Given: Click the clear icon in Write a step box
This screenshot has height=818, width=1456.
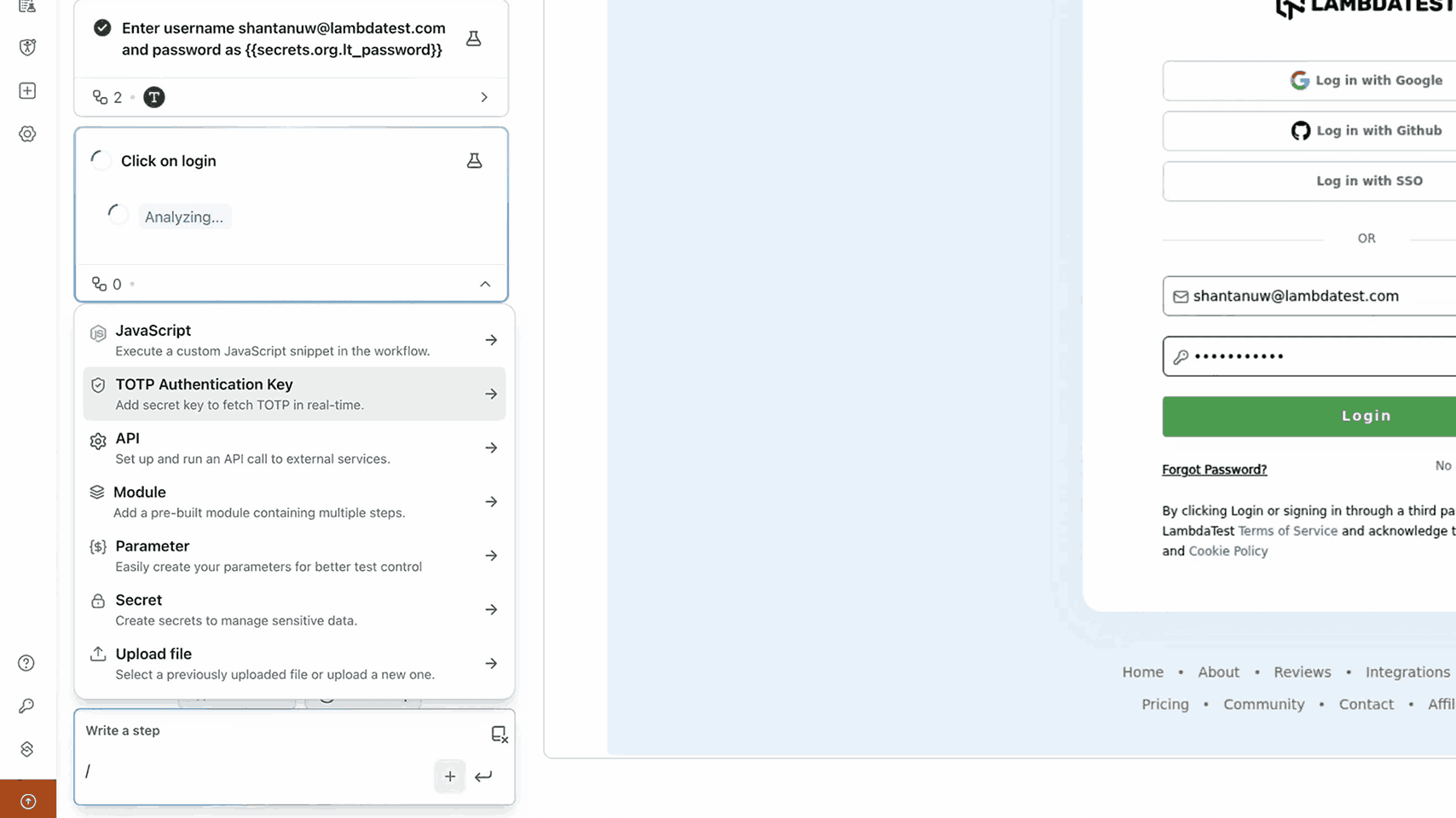Looking at the screenshot, I should click(500, 734).
